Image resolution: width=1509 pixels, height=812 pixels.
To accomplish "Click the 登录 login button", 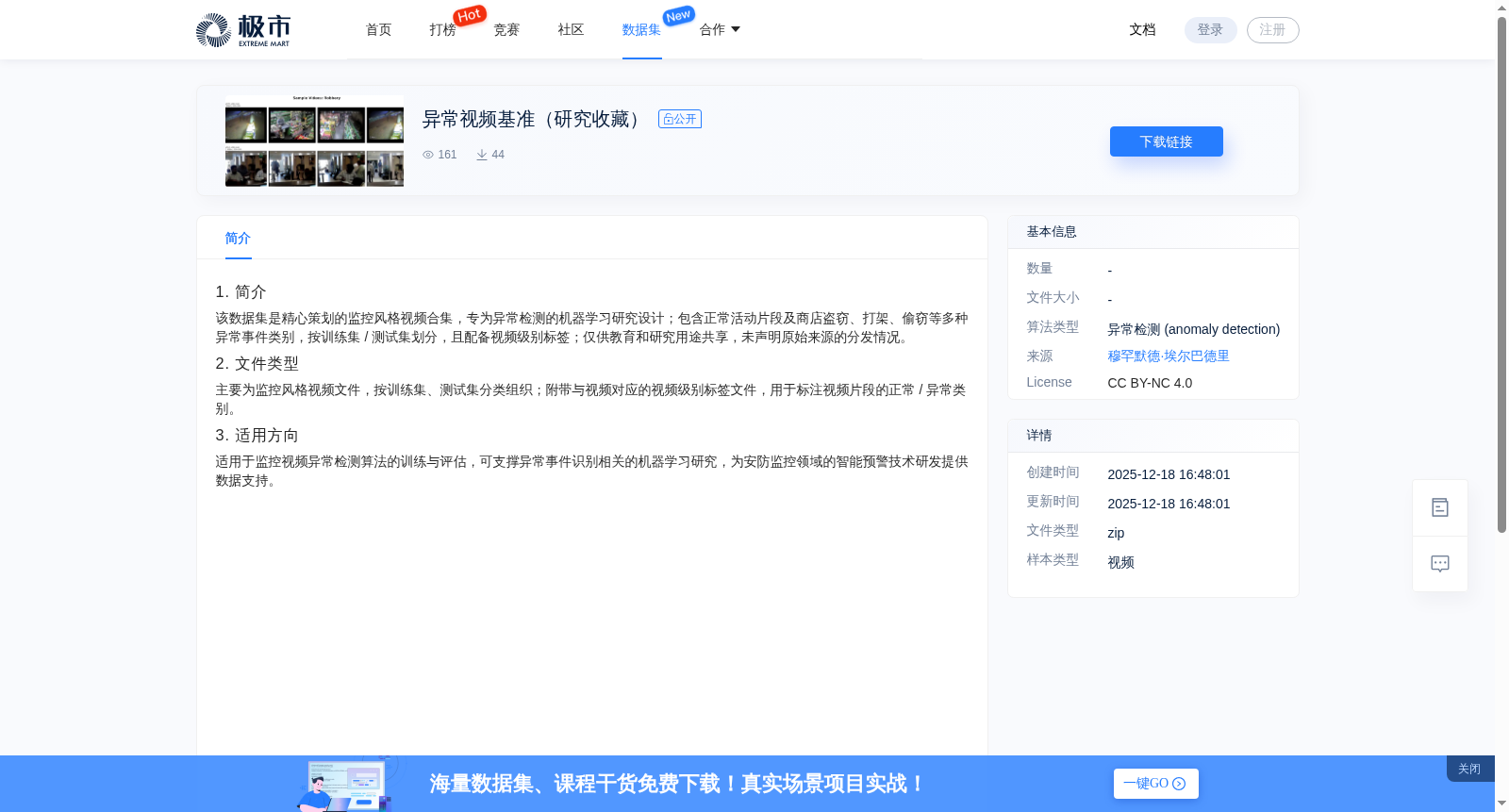I will (x=1210, y=30).
